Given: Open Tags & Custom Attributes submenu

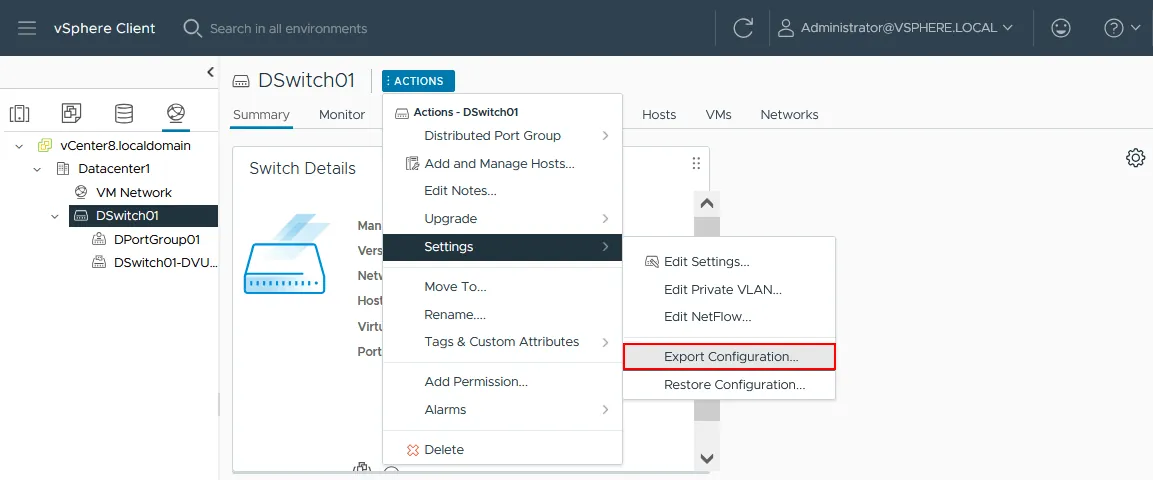Looking at the screenshot, I should 502,342.
